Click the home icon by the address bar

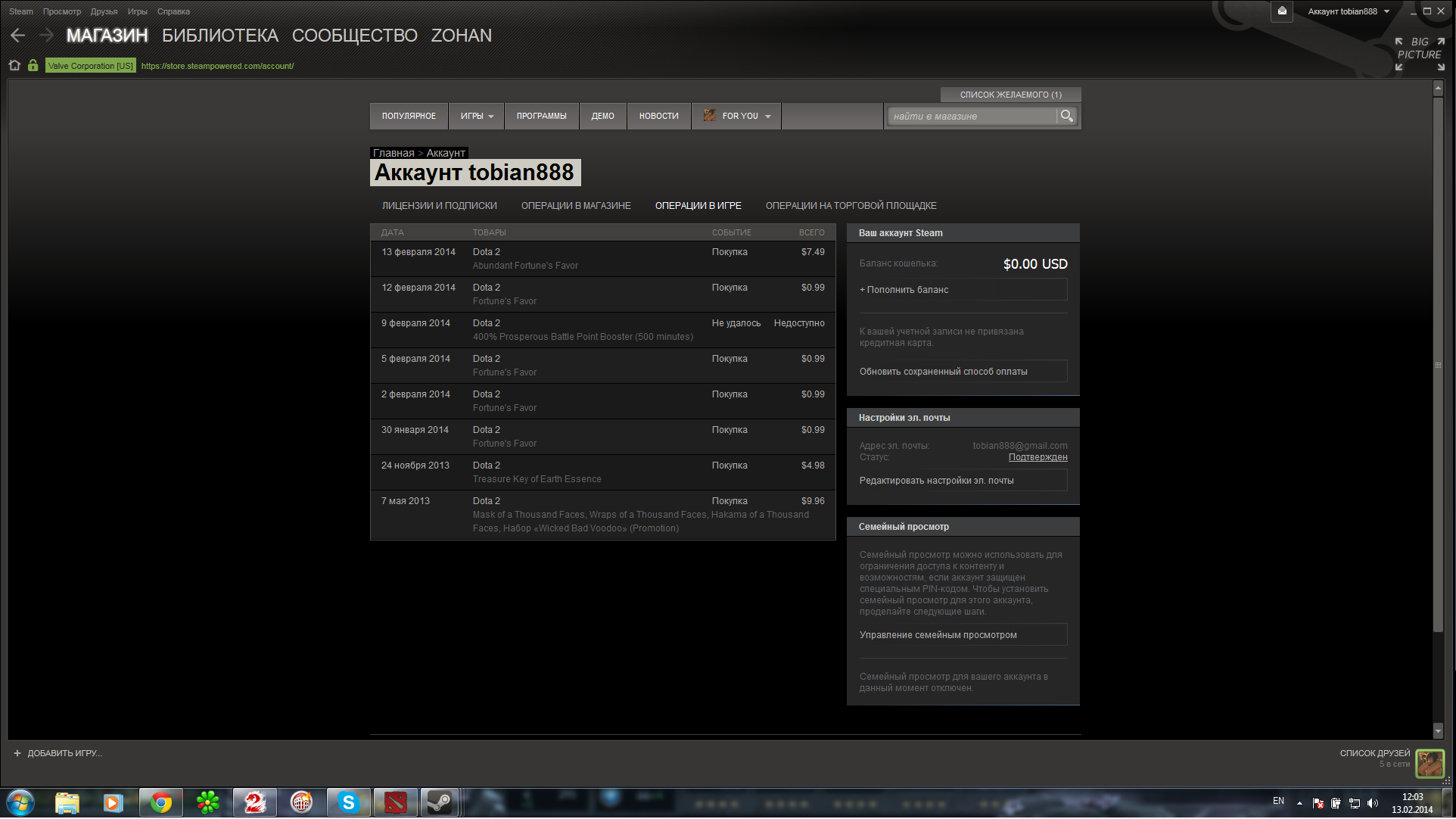point(14,66)
